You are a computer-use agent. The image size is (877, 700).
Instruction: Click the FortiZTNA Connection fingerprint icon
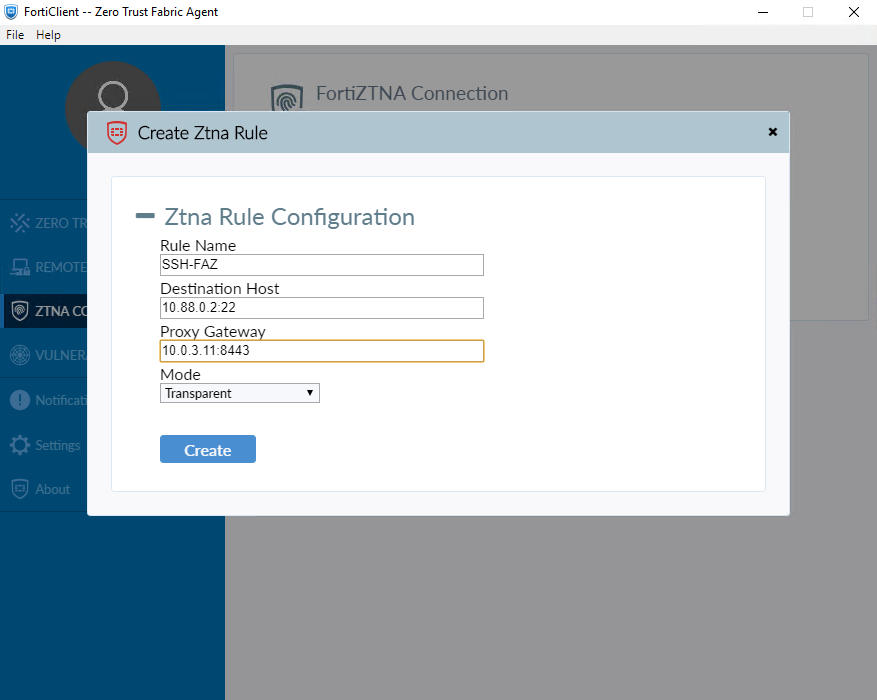(x=286, y=98)
